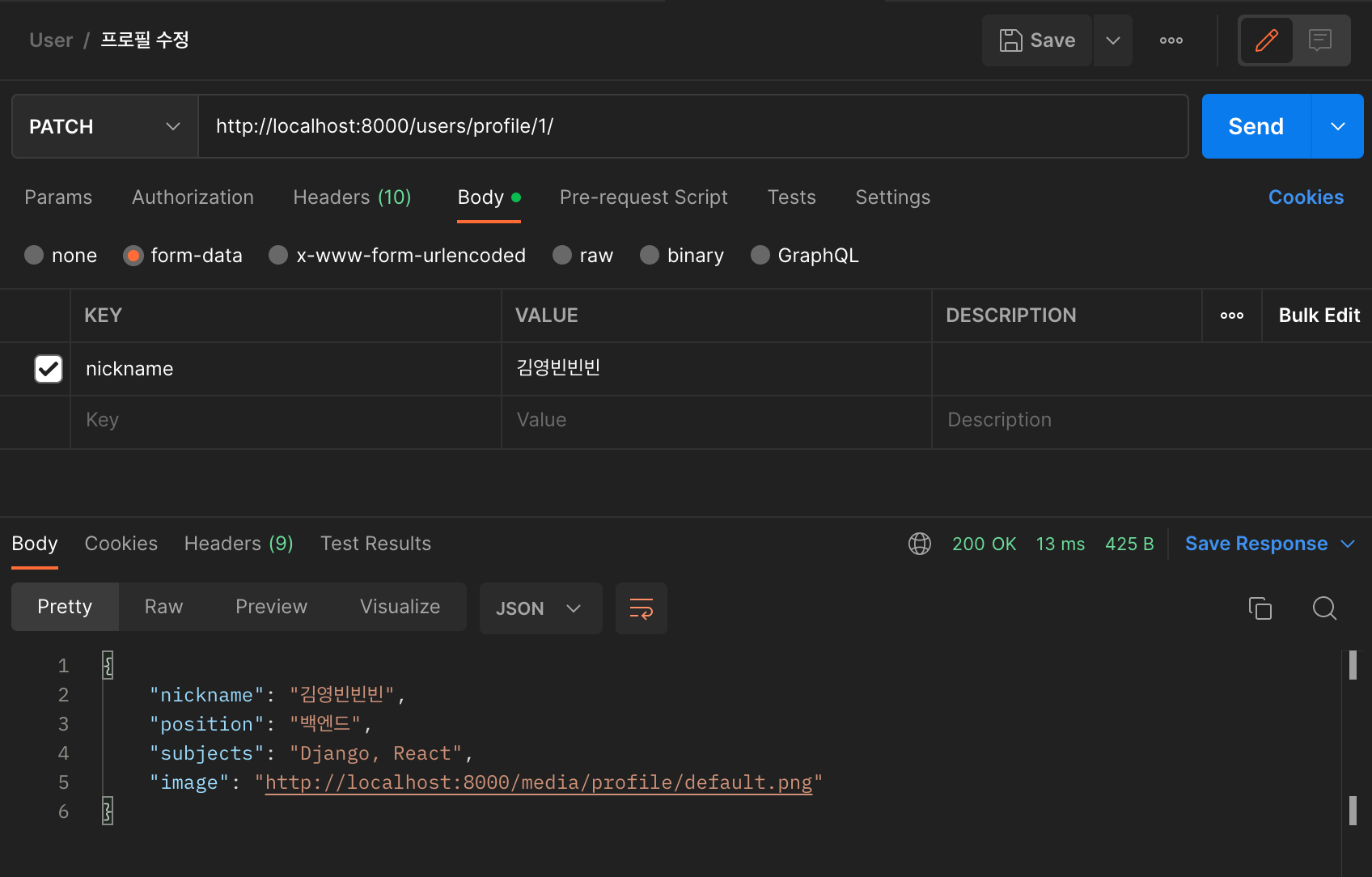
Task: Click the network globe icon
Action: [920, 544]
